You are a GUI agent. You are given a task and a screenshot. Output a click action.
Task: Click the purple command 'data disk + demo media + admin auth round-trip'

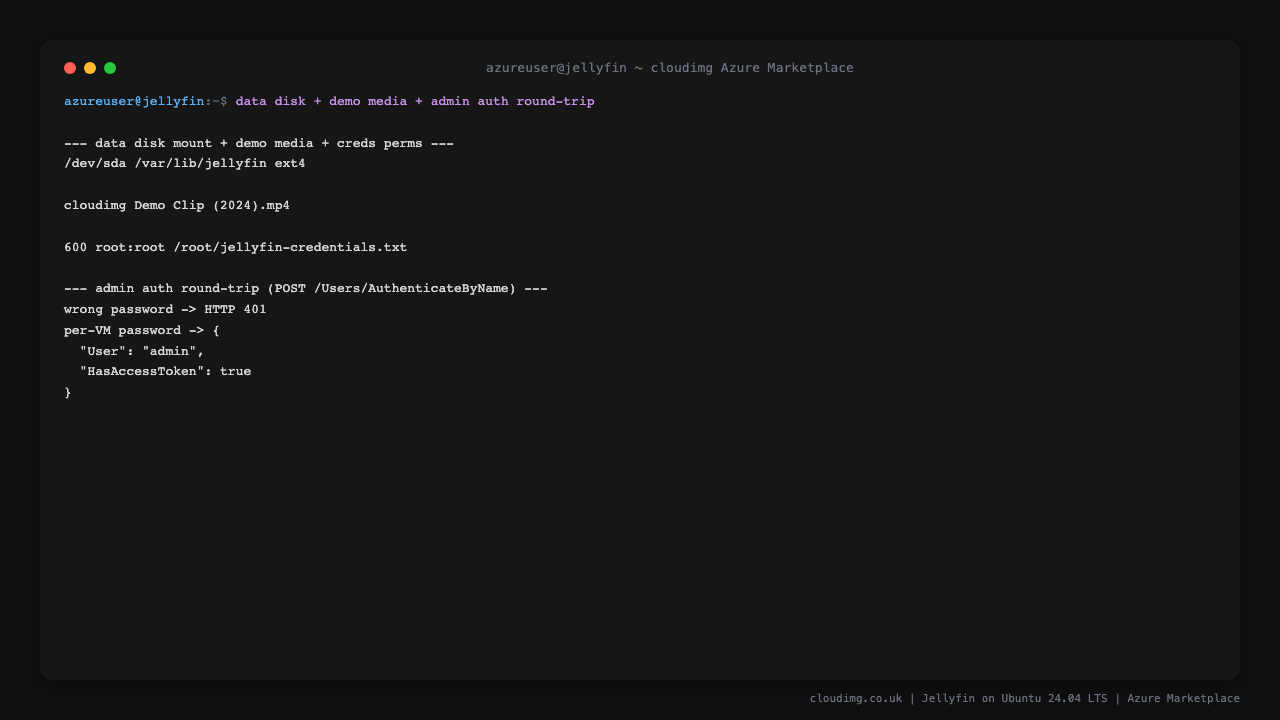415,101
